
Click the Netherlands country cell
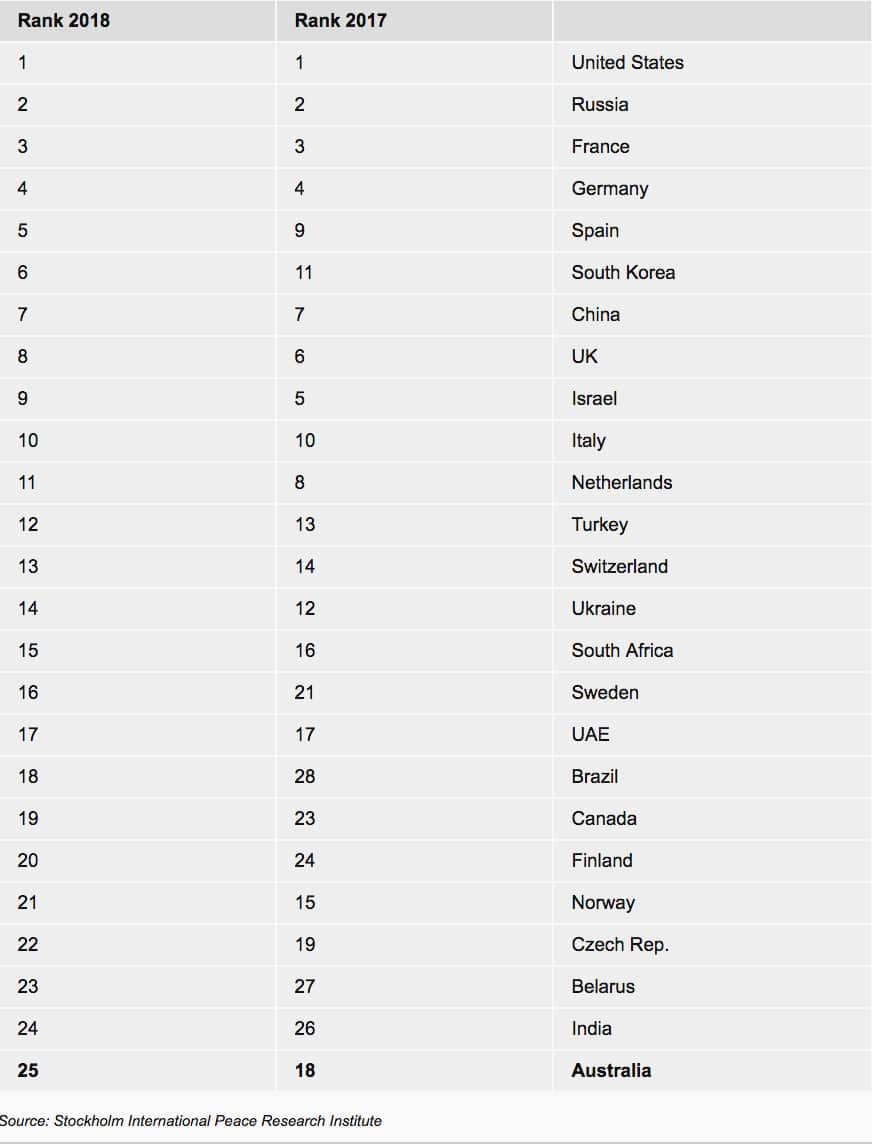tap(621, 482)
